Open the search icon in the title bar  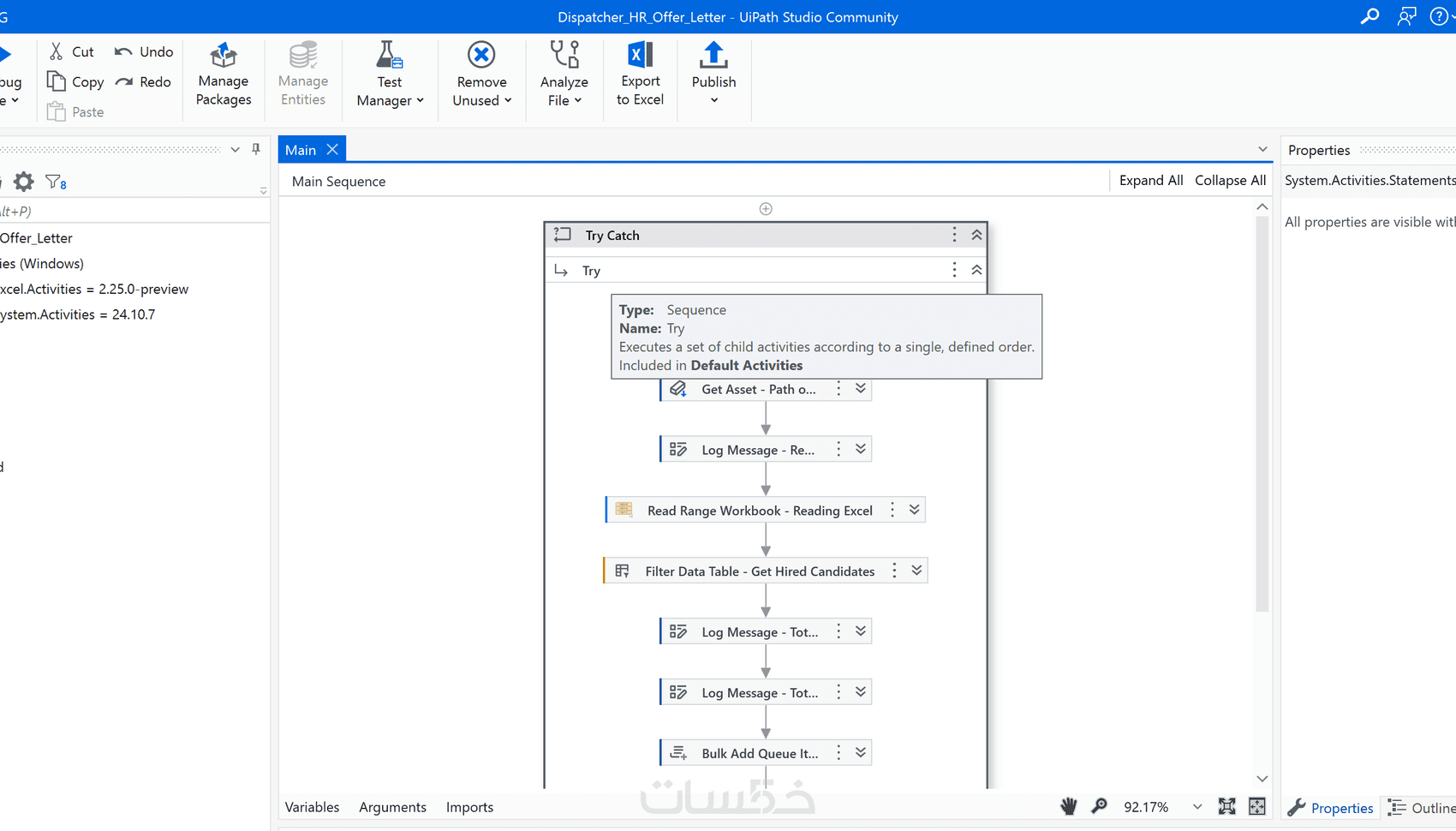pyautogui.click(x=1369, y=16)
